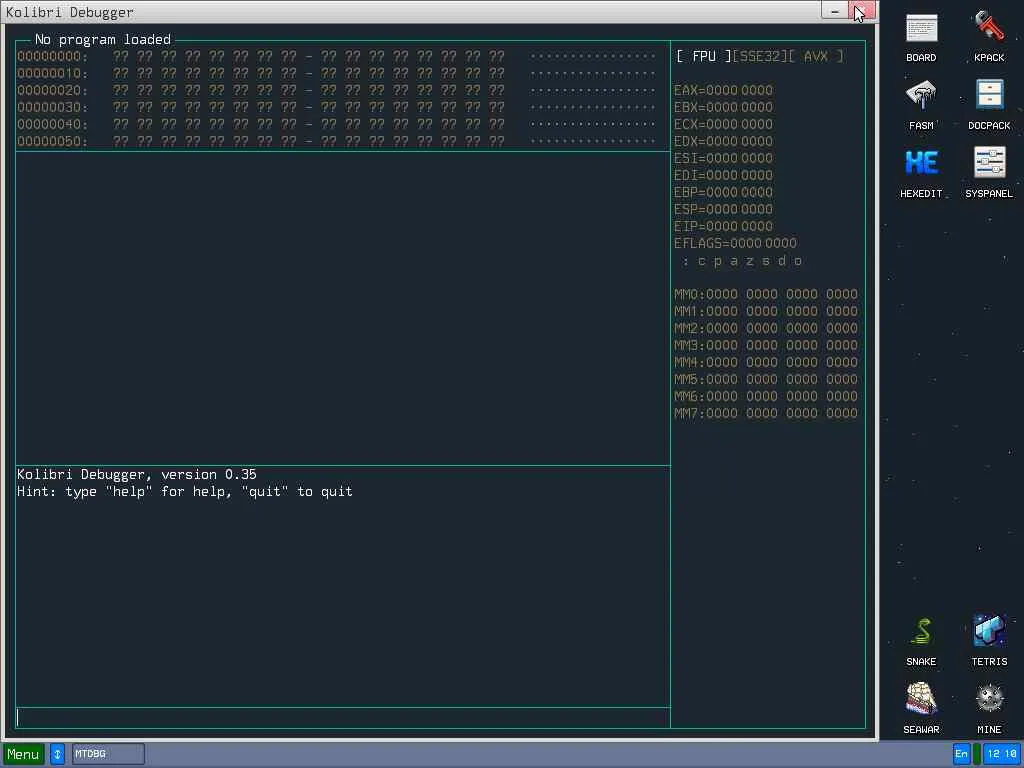Click the blue arrows button beside Menu
Viewport: 1024px width, 768px height.
[57, 754]
